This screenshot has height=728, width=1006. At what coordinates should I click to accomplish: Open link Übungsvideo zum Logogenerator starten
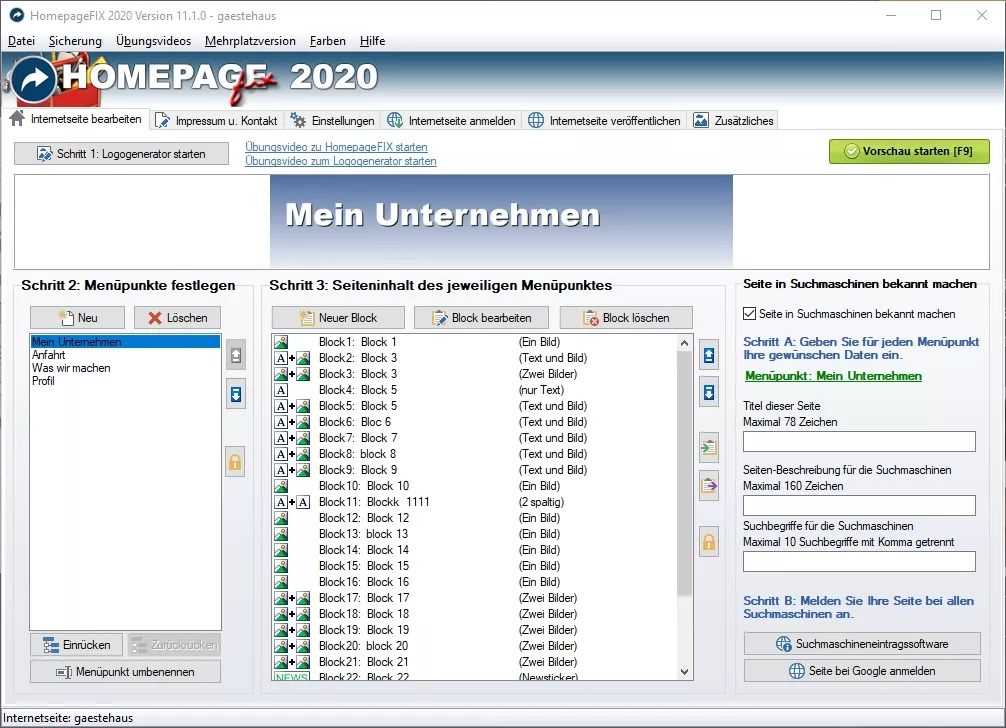(341, 161)
